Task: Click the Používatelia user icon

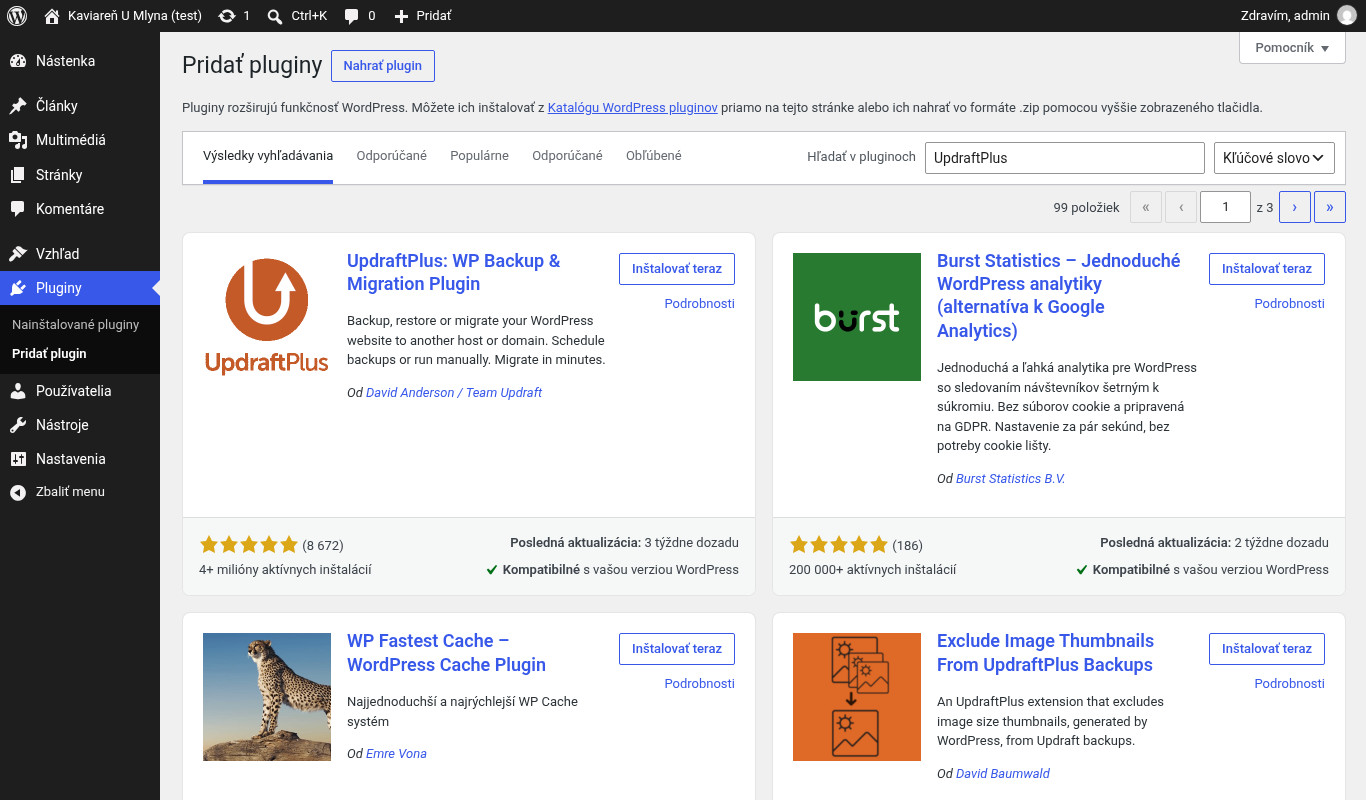Action: point(18,391)
